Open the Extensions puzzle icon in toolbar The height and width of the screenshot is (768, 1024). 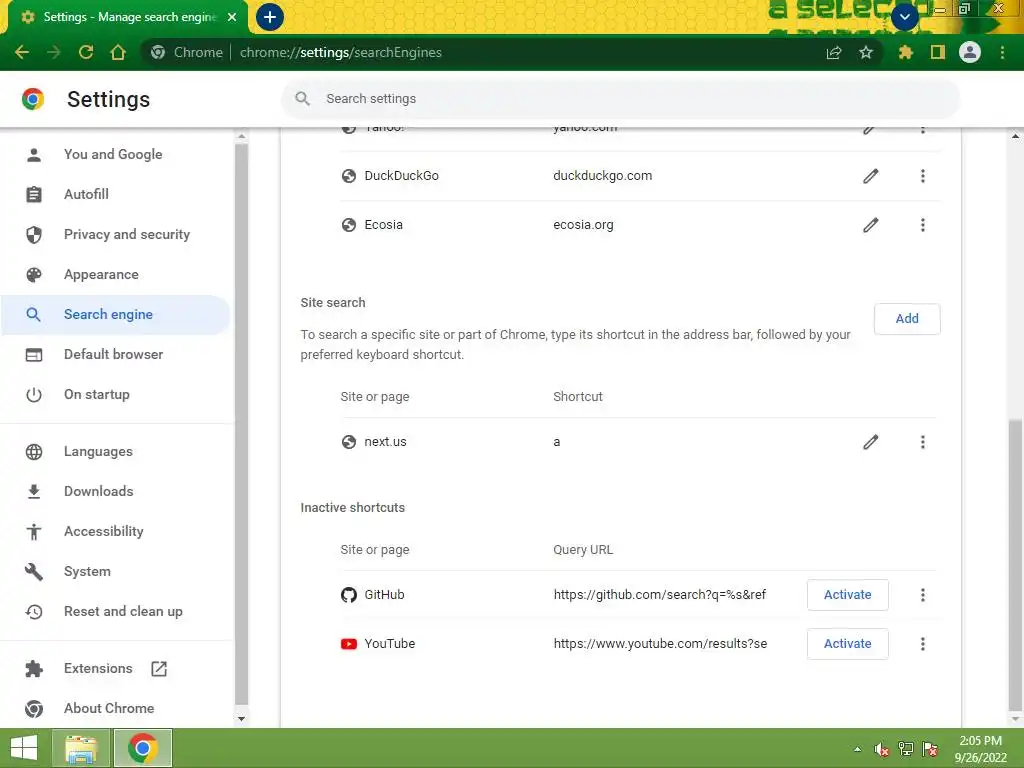(x=905, y=52)
